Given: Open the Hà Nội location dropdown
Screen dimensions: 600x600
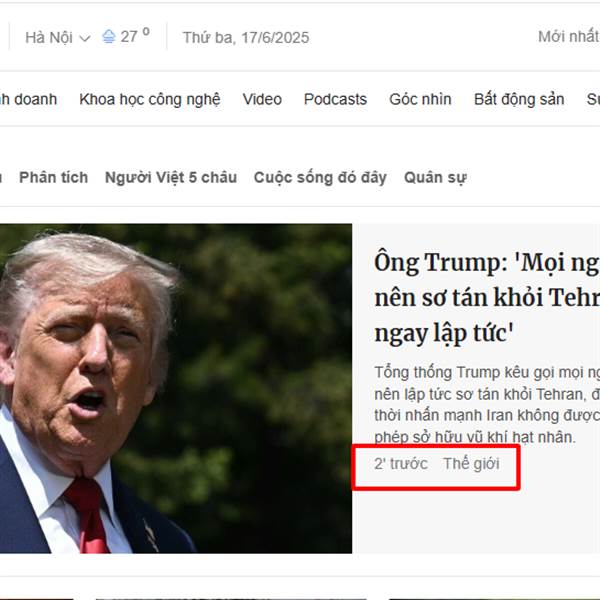Looking at the screenshot, I should [x=57, y=38].
